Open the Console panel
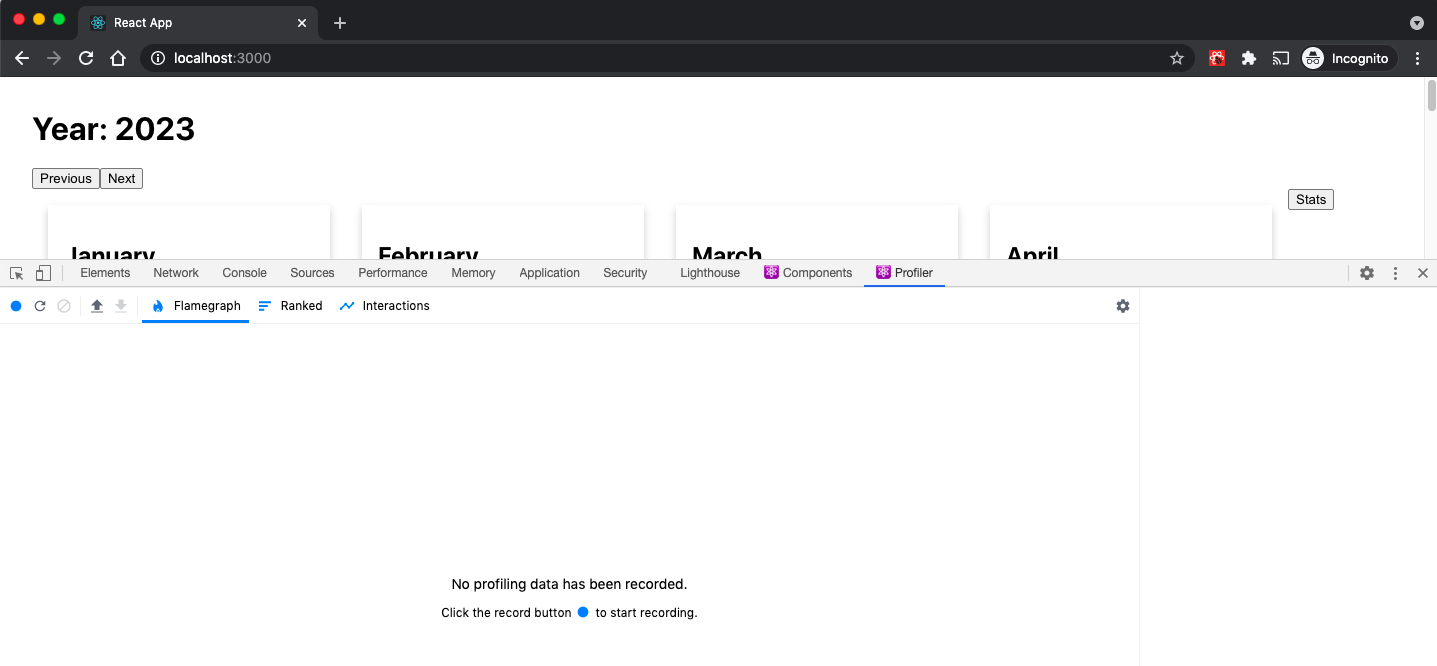Image resolution: width=1437 pixels, height=666 pixels. coord(245,273)
